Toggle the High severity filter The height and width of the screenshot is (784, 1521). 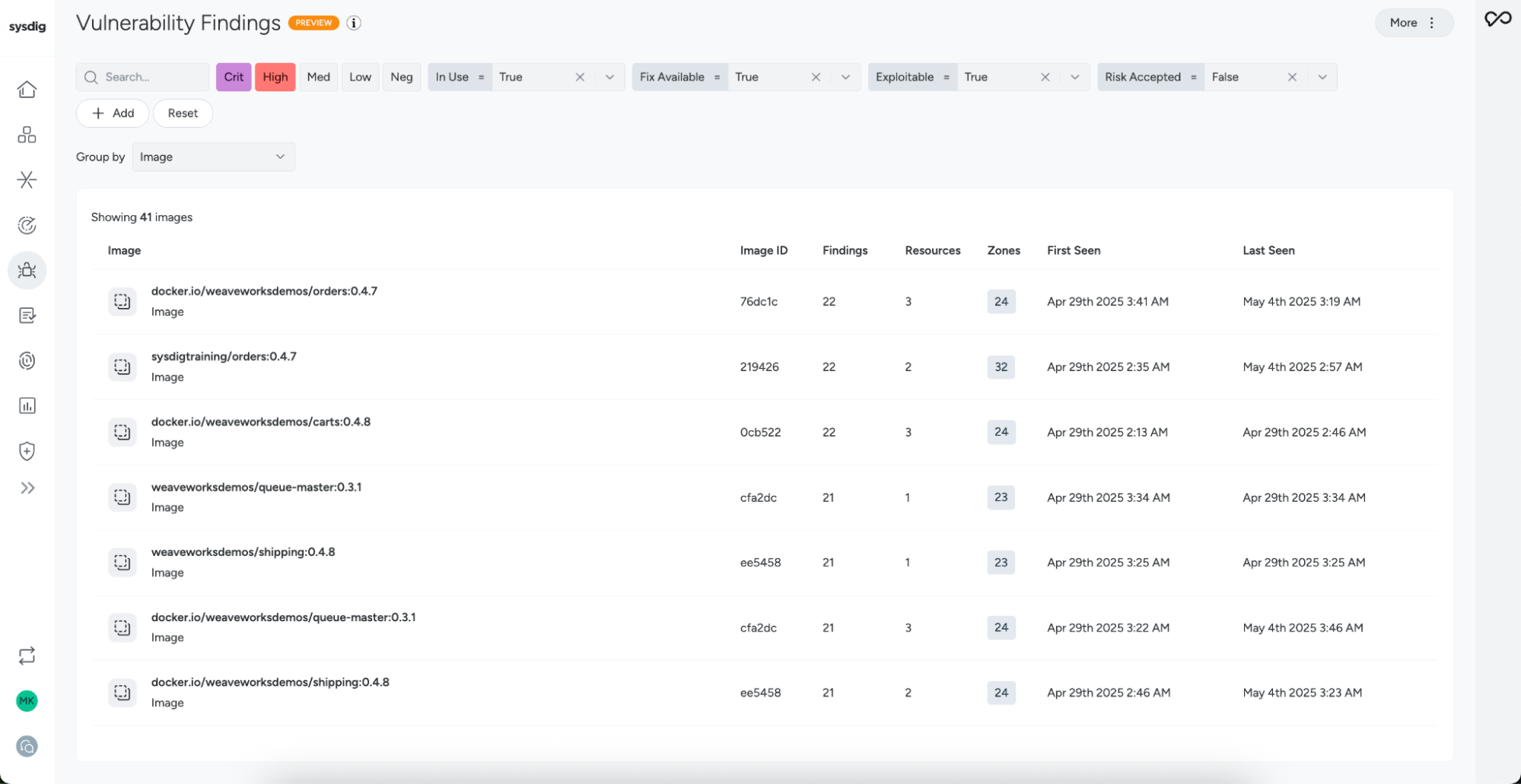coord(275,77)
